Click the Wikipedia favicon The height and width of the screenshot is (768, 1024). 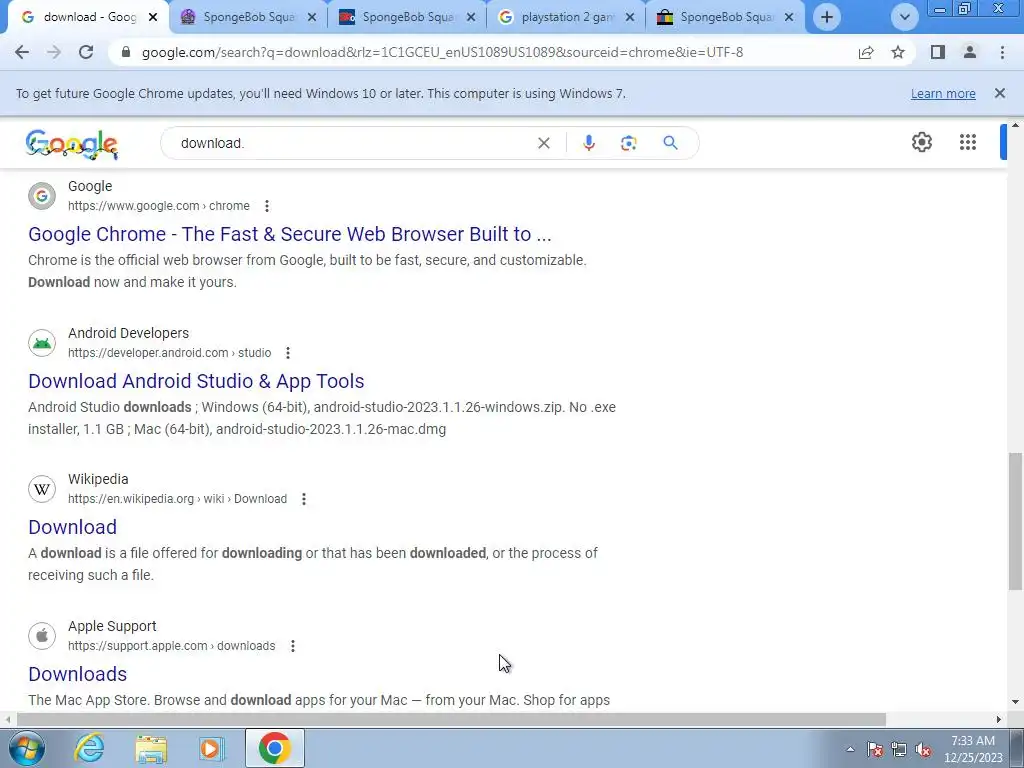pos(42,489)
